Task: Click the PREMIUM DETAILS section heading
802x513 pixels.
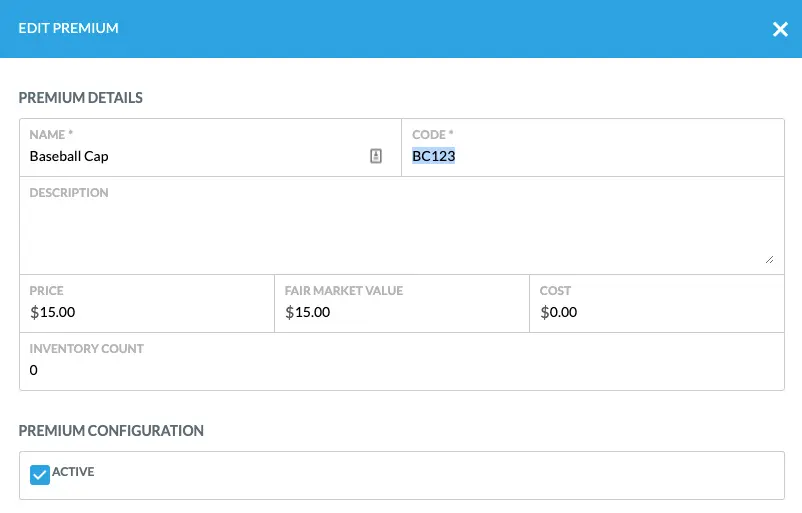Action: pyautogui.click(x=81, y=98)
